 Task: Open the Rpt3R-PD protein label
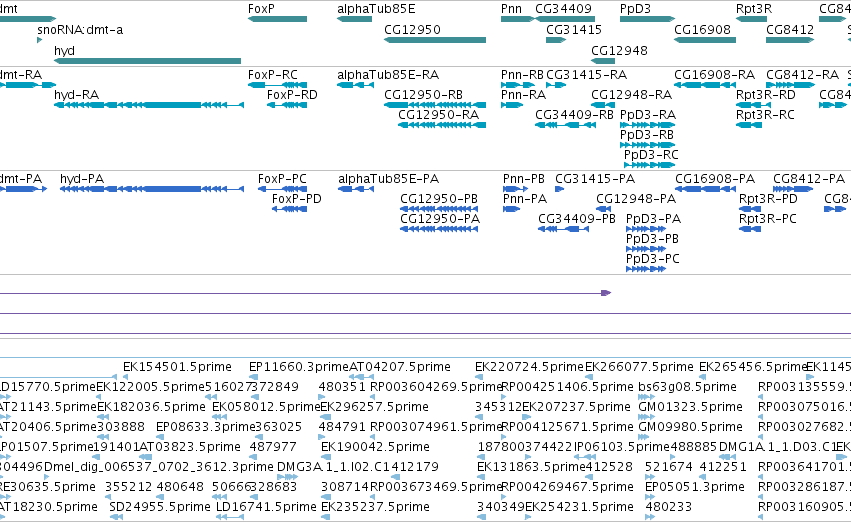coord(769,199)
